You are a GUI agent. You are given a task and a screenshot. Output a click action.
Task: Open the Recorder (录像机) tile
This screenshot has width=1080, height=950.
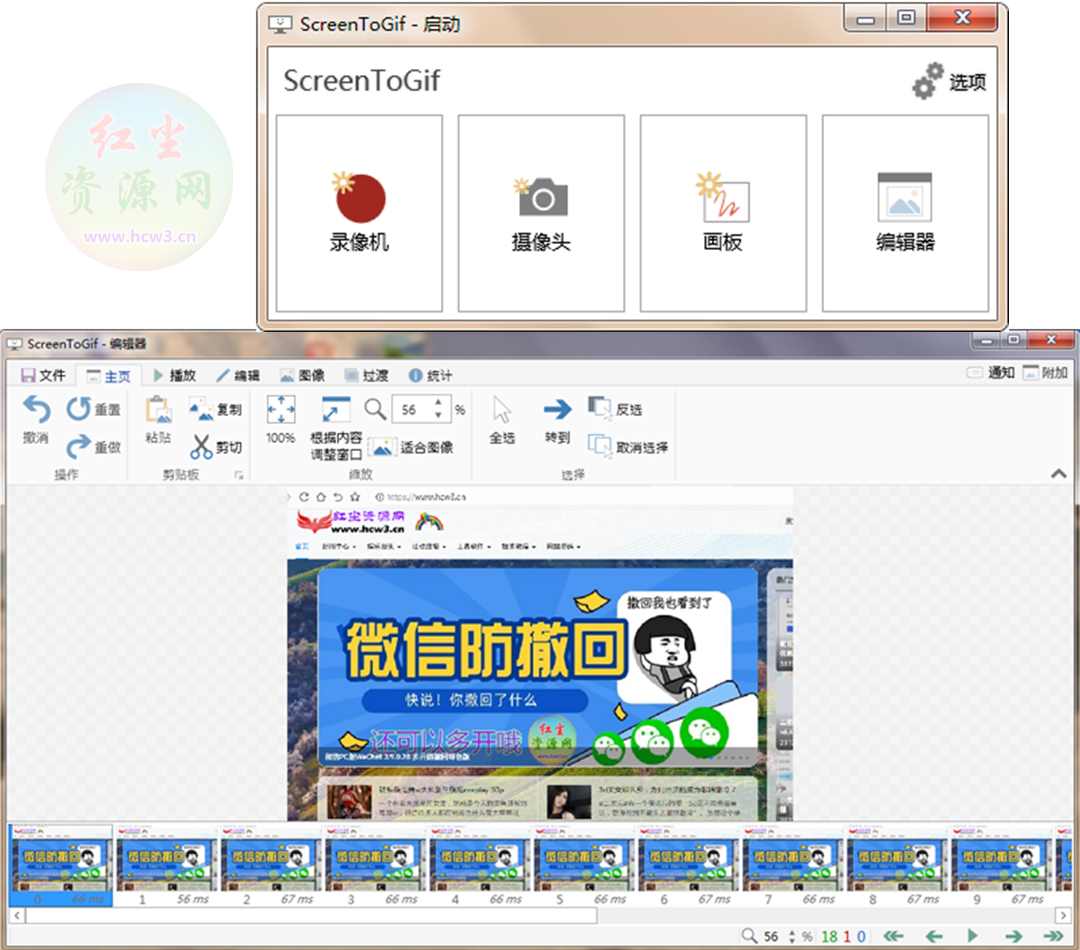(359, 213)
